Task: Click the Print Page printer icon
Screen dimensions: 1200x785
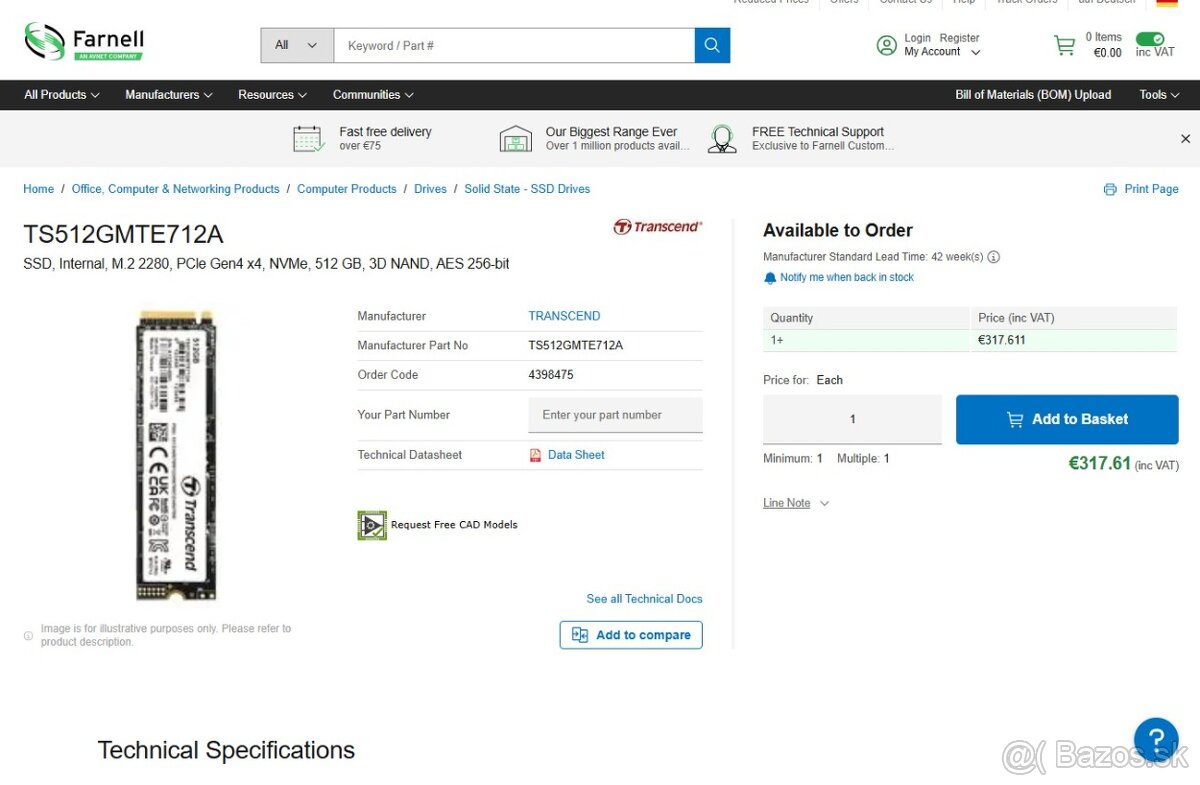Action: point(1110,189)
